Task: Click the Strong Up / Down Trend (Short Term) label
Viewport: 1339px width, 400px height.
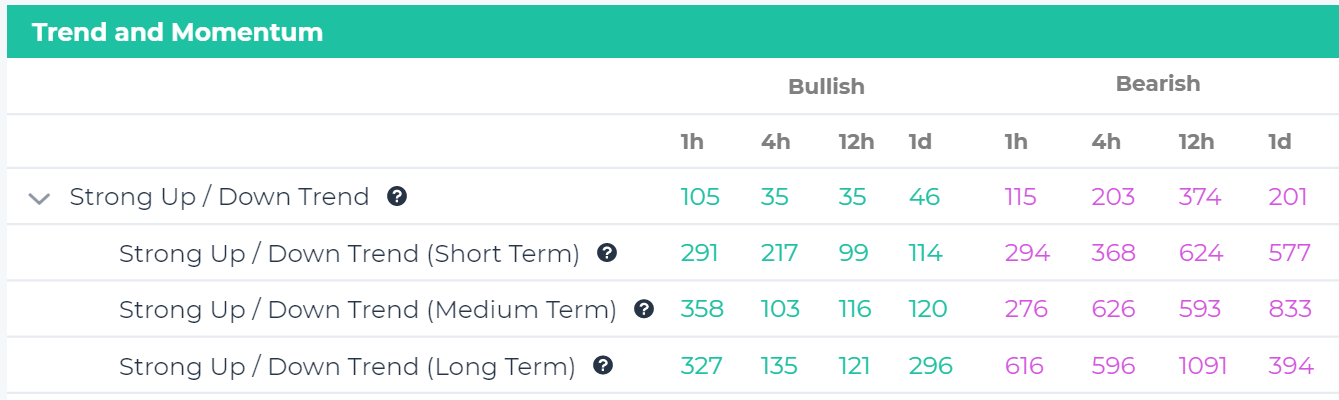Action: [x=349, y=254]
